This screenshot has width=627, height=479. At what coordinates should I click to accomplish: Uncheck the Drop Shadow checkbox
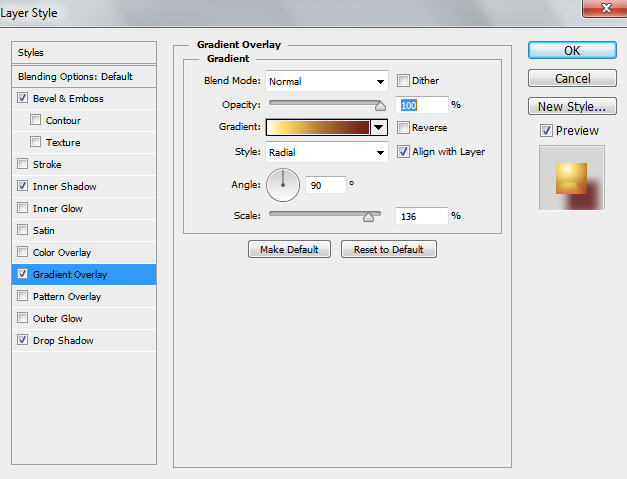click(x=22, y=339)
